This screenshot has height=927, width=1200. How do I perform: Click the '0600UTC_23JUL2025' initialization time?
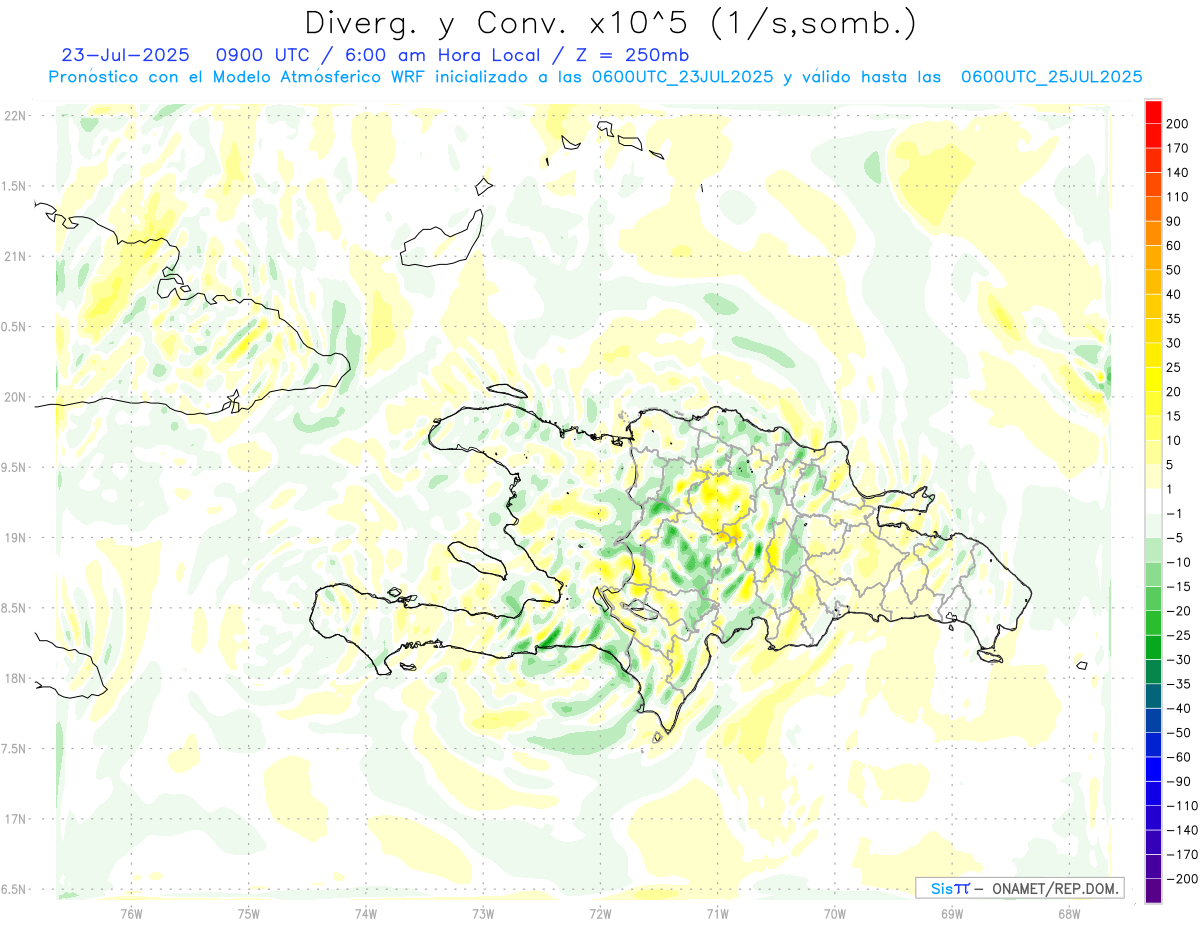(x=683, y=77)
